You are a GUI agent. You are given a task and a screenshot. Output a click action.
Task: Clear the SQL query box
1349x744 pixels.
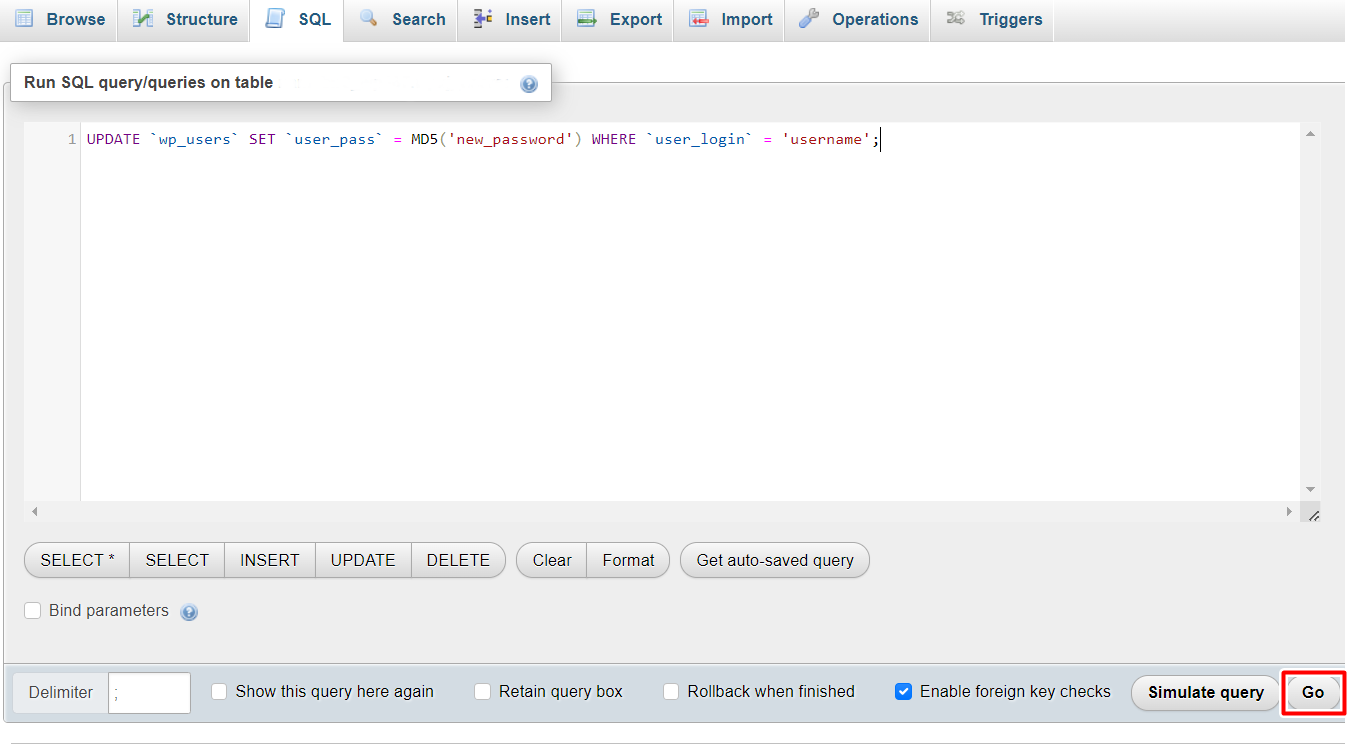[552, 560]
